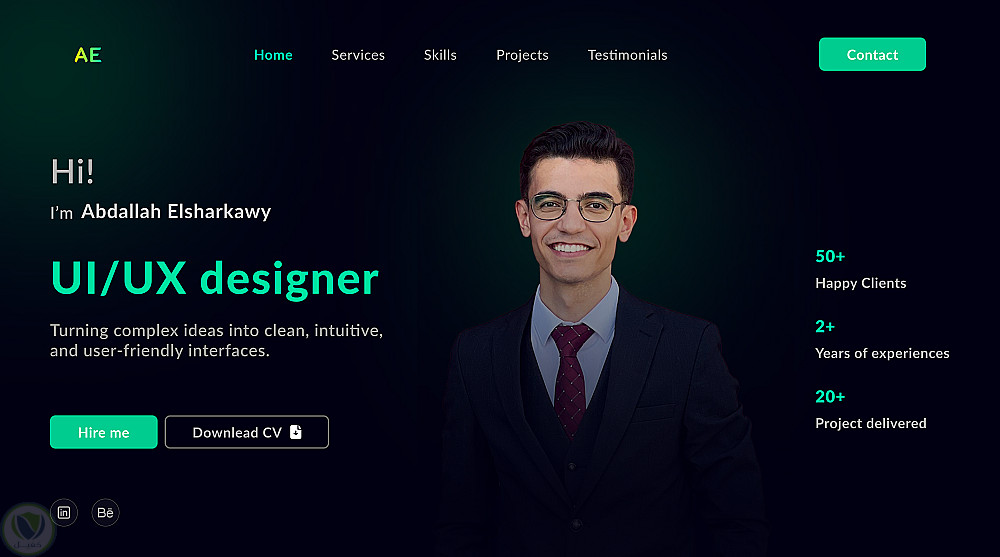Select the 50+ Happy Clients stat

point(860,270)
